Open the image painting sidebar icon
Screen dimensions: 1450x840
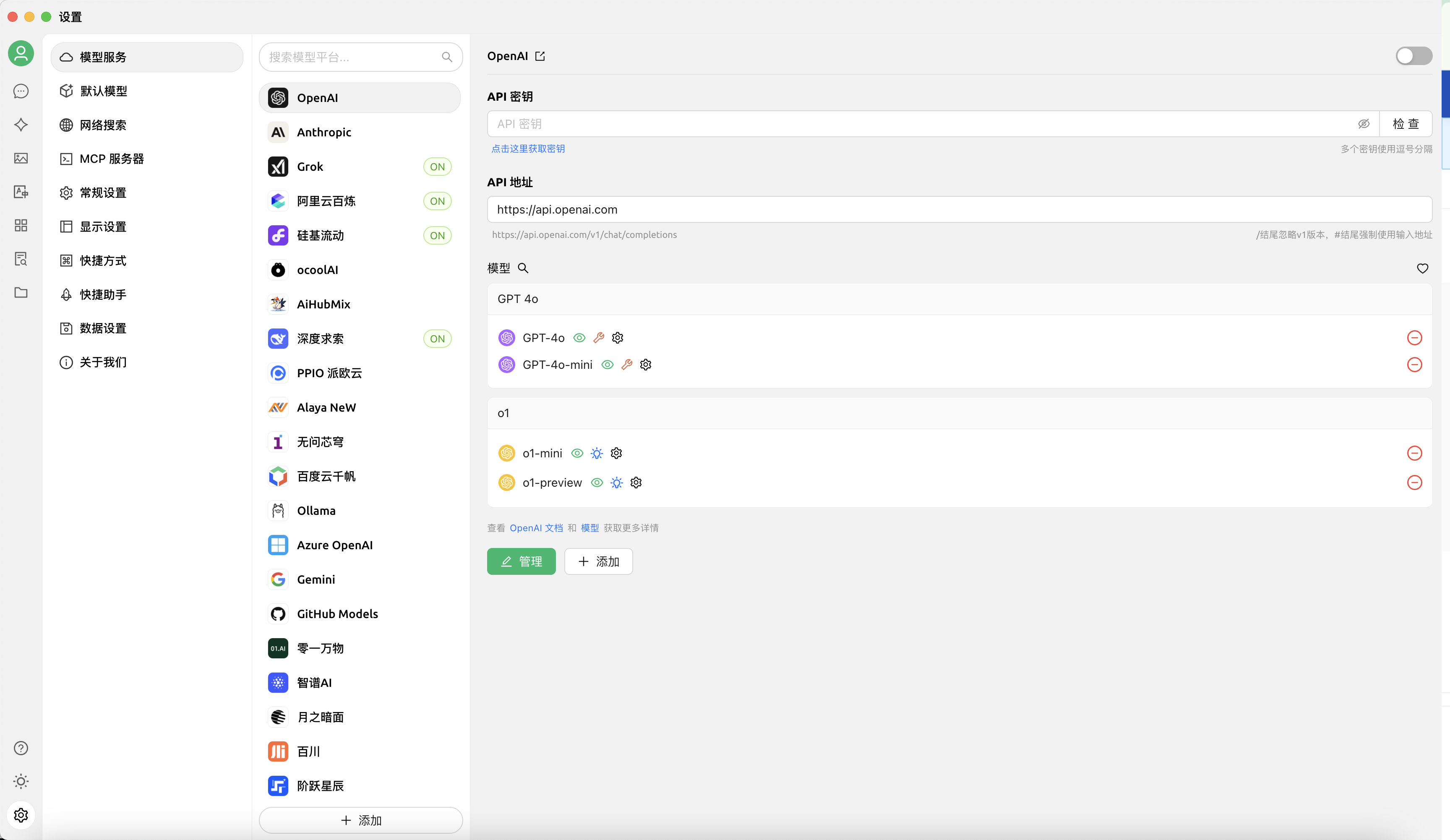click(21, 158)
